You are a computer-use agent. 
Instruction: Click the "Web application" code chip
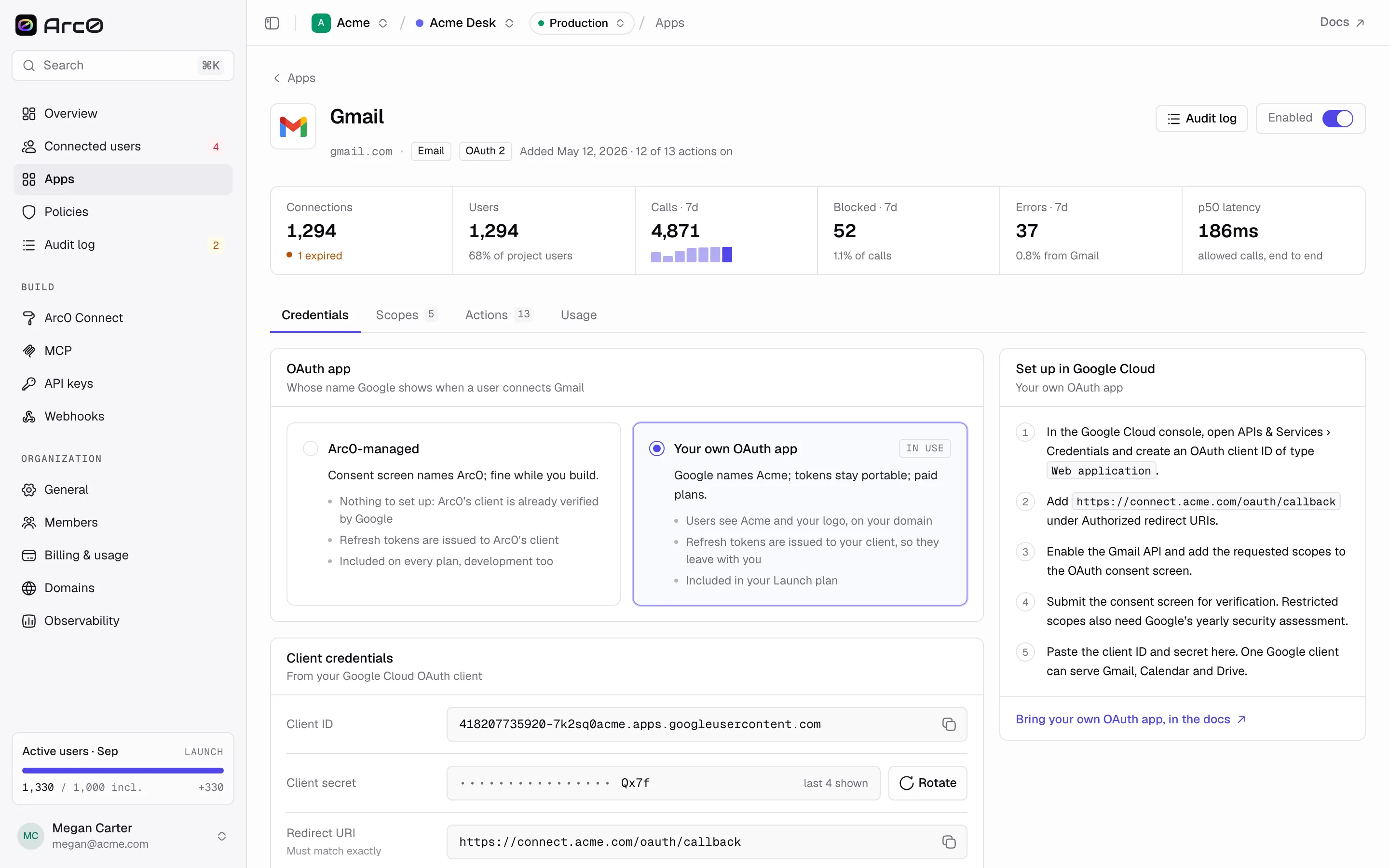1101,471
